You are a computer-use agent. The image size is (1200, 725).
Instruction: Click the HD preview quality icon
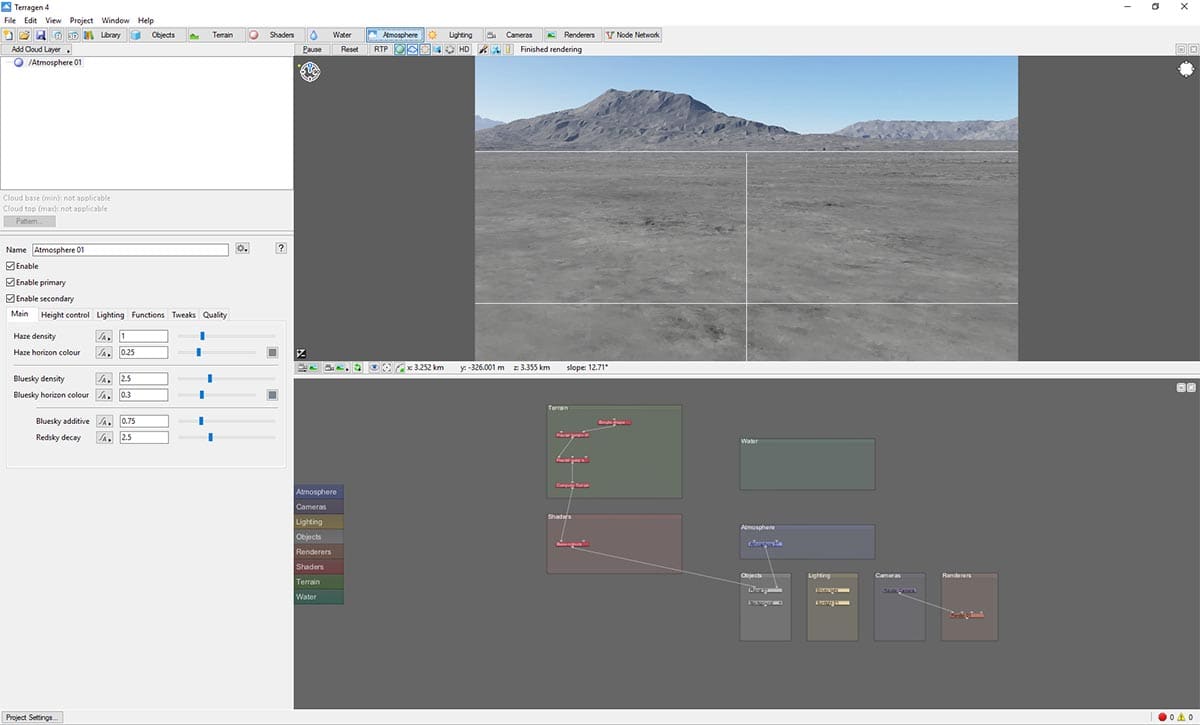click(x=465, y=49)
